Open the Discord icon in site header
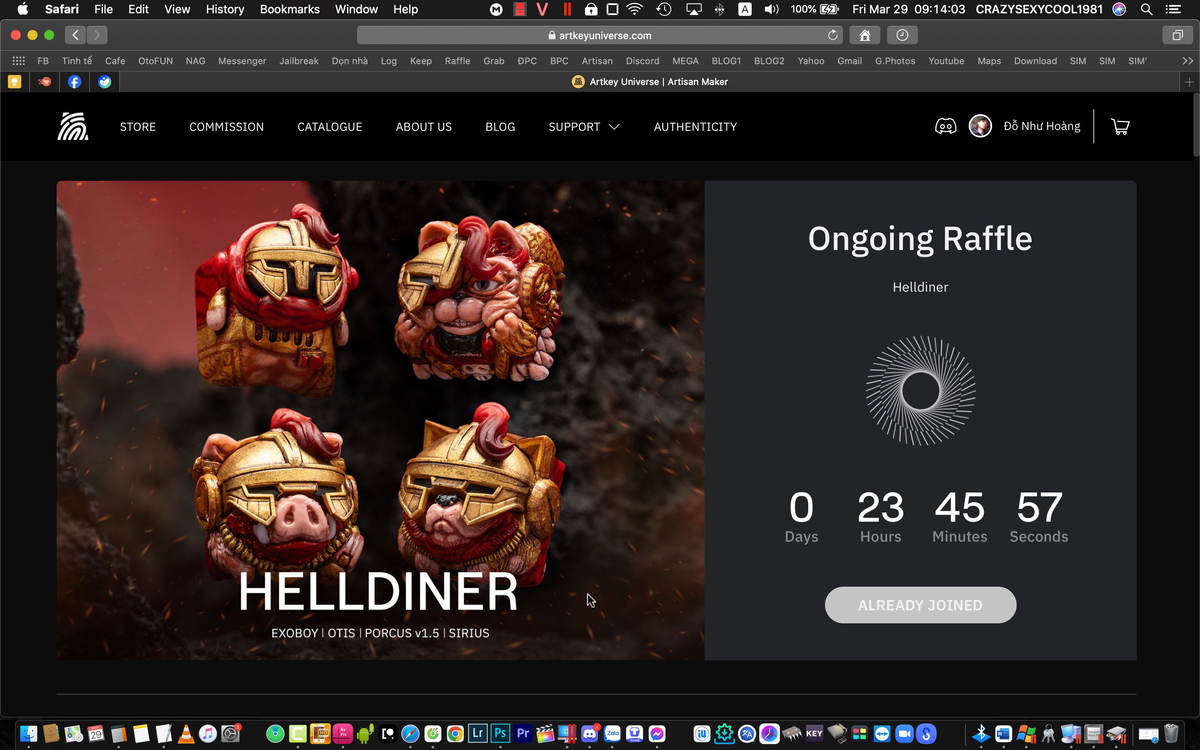The height and width of the screenshot is (750, 1200). point(945,127)
